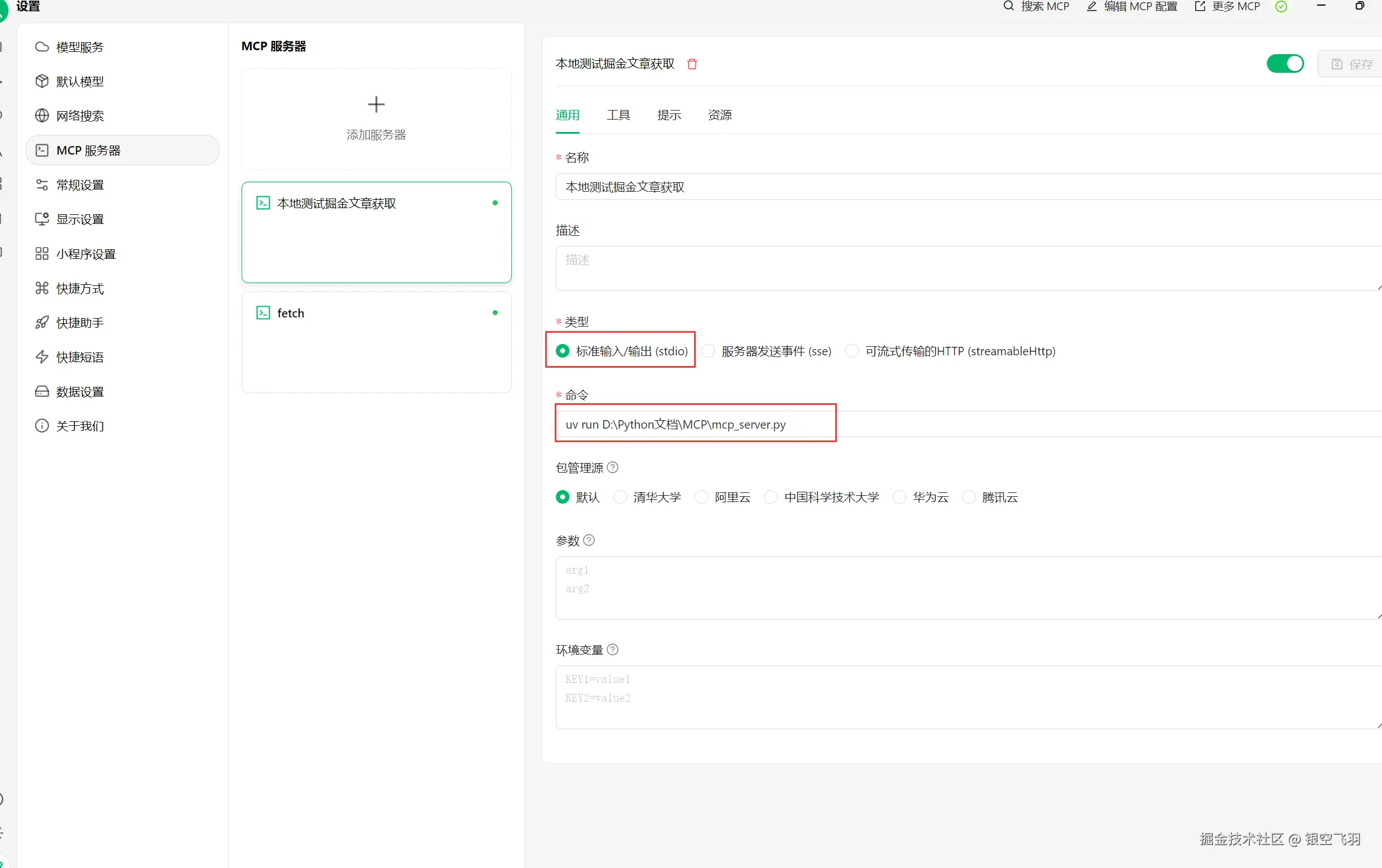Toggle the server enable switch off
The image size is (1382, 868).
click(1285, 64)
